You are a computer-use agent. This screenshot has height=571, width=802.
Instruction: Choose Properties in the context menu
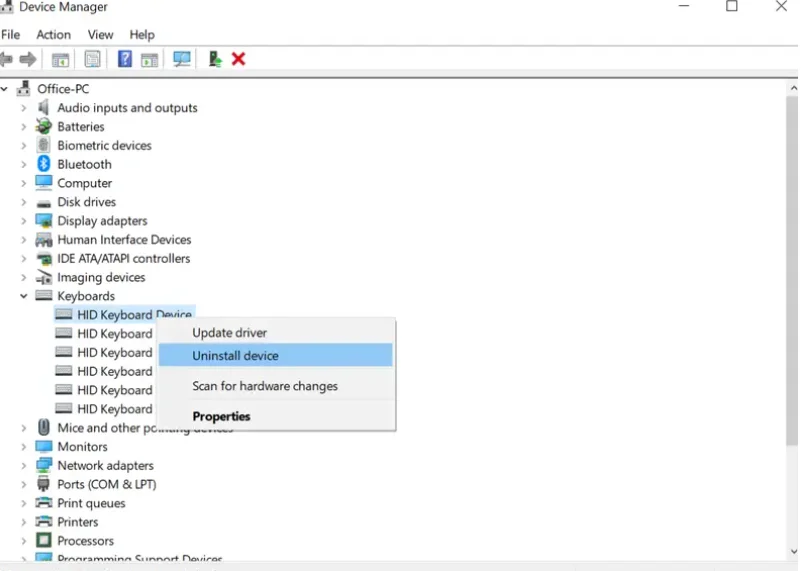click(221, 416)
